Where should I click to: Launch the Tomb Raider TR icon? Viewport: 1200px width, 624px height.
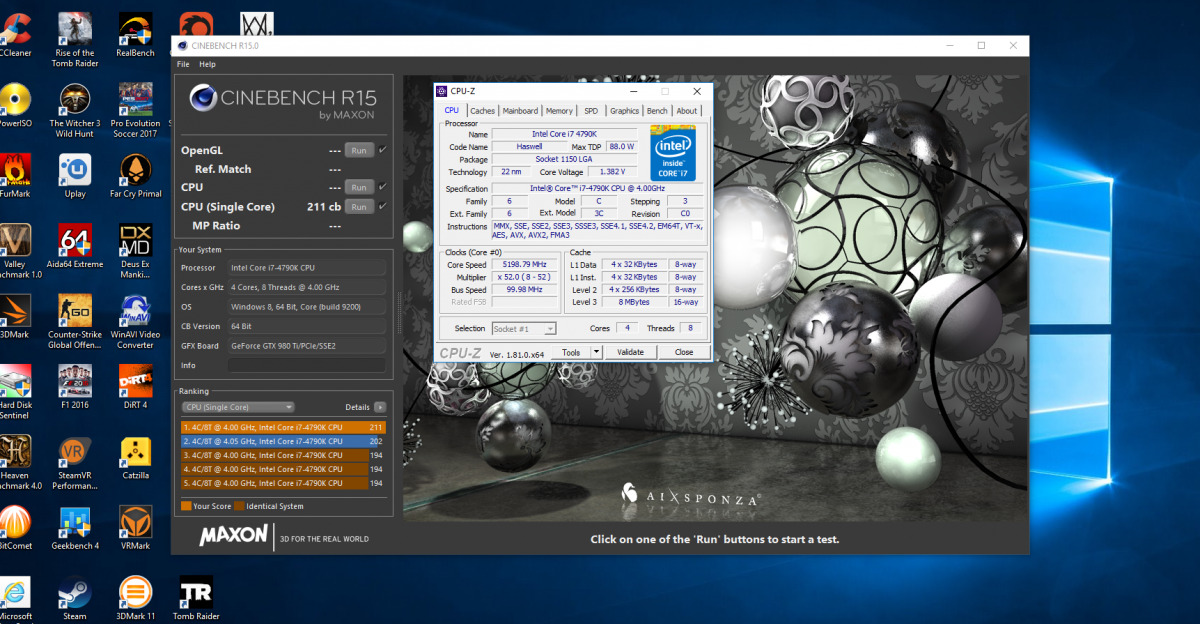195,597
